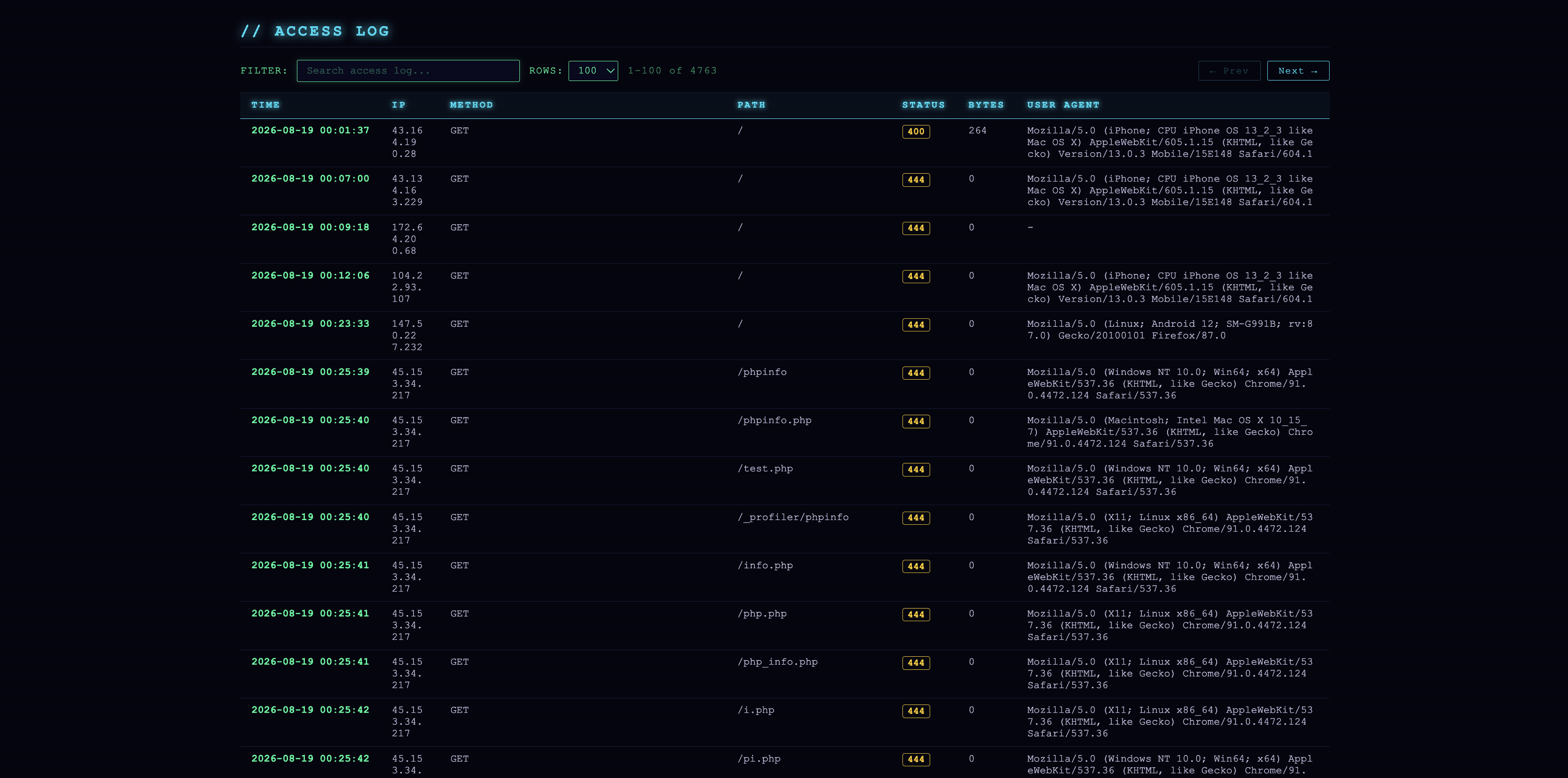Select the /php_info.php path cell
Screen dimensions: 1568x778
coord(777,662)
